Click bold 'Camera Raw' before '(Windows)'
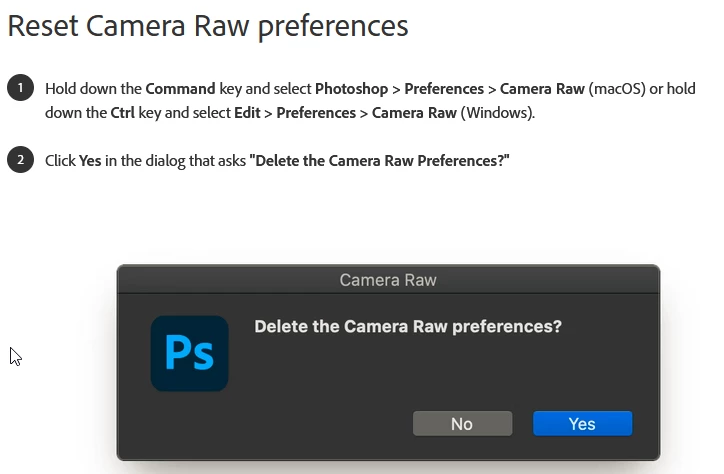This screenshot has width=724, height=474. tap(414, 113)
